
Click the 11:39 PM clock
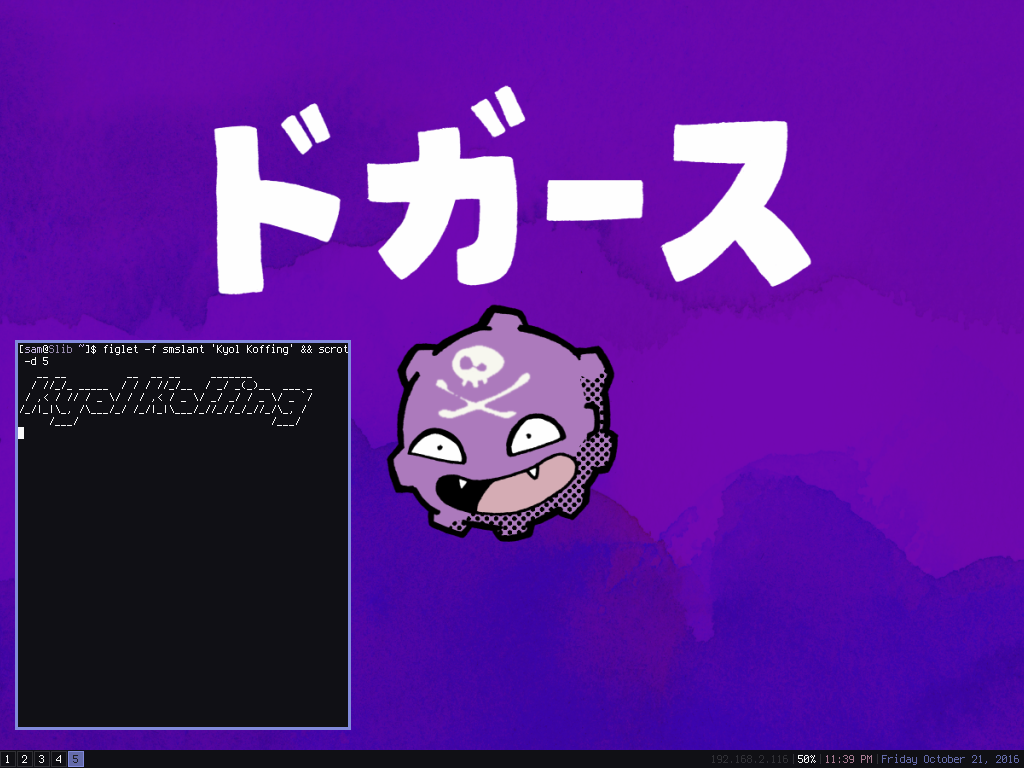click(x=848, y=759)
